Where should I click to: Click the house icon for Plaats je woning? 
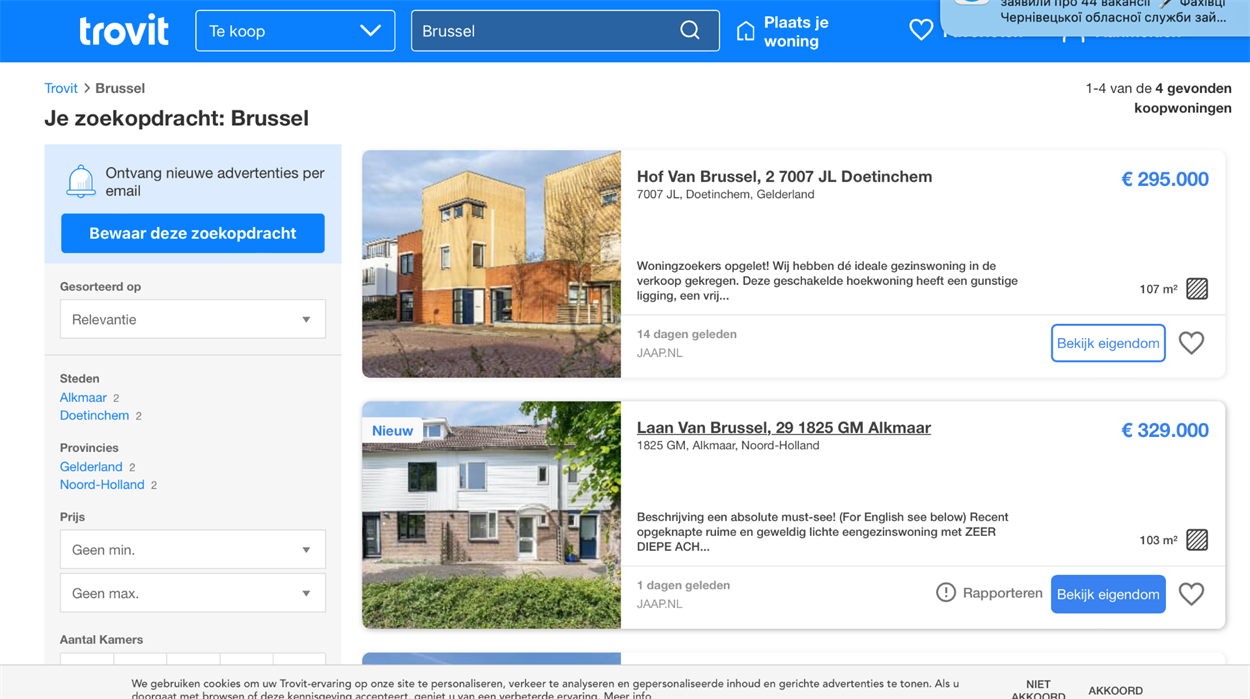coord(745,32)
